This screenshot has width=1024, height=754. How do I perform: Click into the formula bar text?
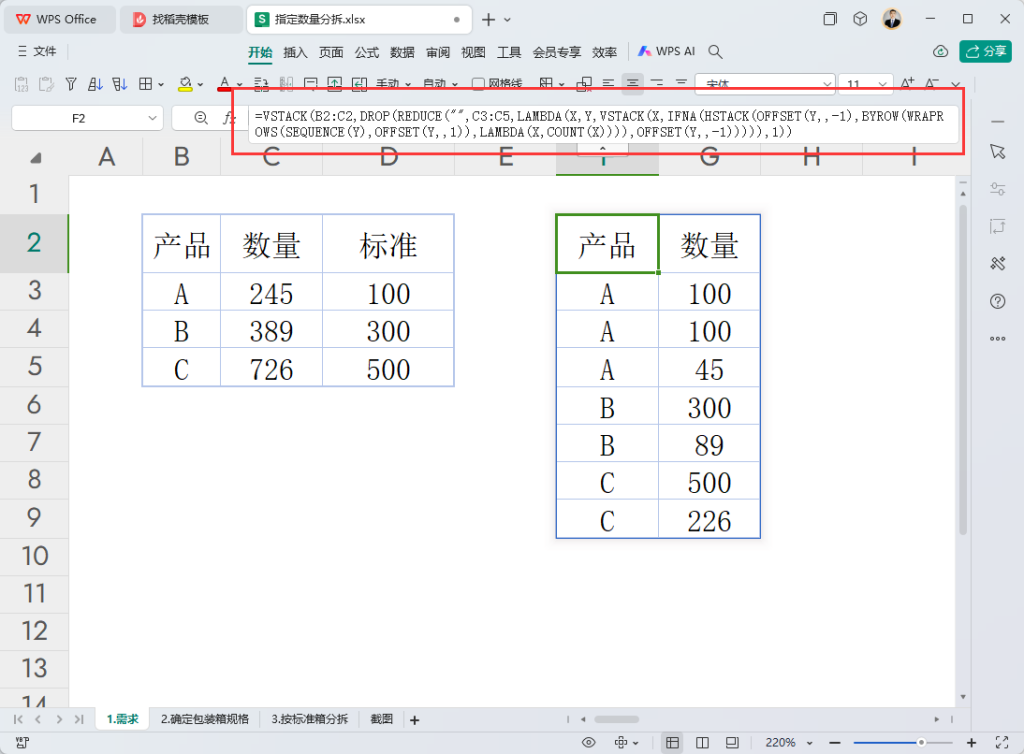(603, 124)
